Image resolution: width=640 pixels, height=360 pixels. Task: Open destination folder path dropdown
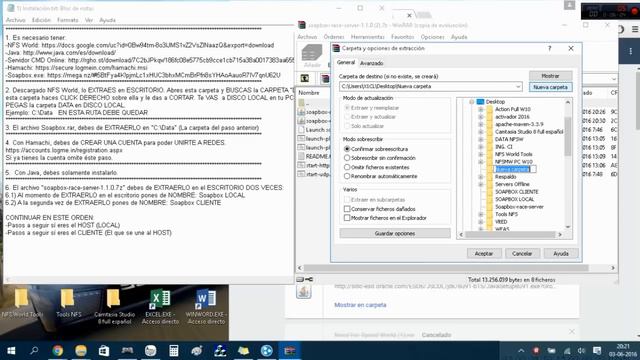click(518, 87)
